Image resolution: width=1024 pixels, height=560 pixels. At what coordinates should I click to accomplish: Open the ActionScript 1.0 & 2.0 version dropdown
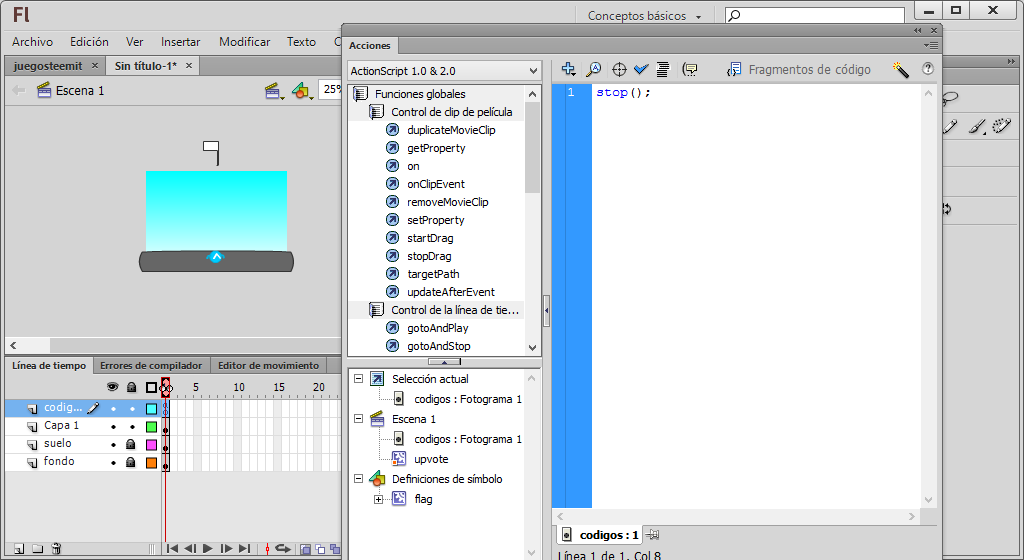(444, 70)
